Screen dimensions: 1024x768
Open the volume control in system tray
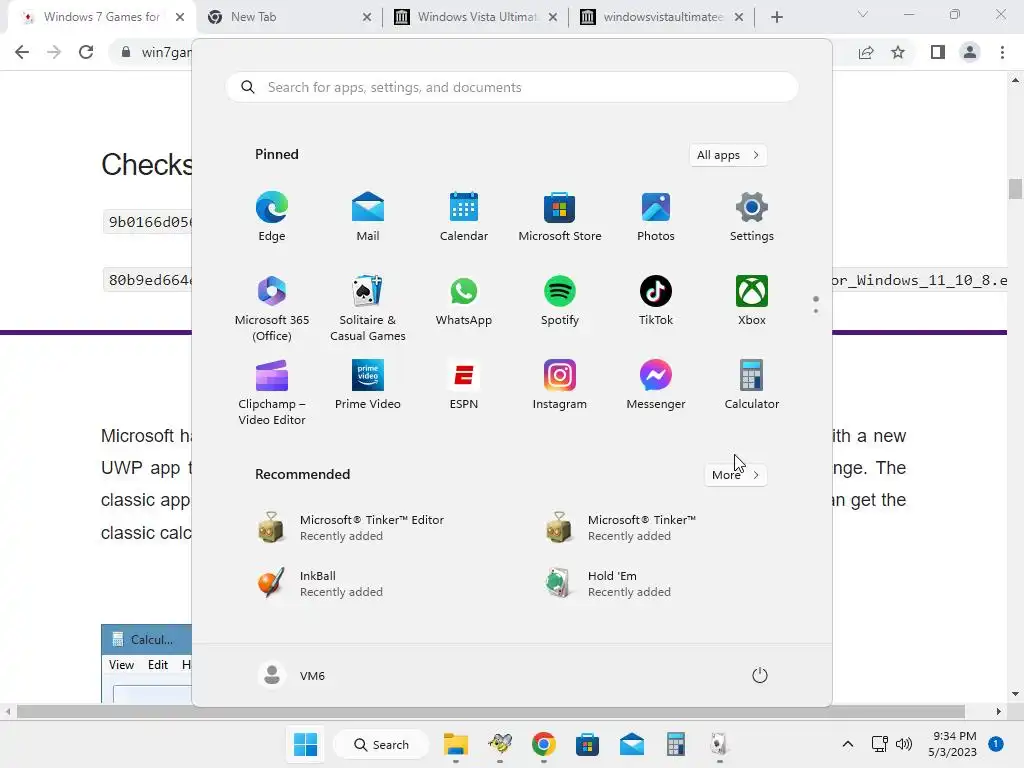point(904,744)
